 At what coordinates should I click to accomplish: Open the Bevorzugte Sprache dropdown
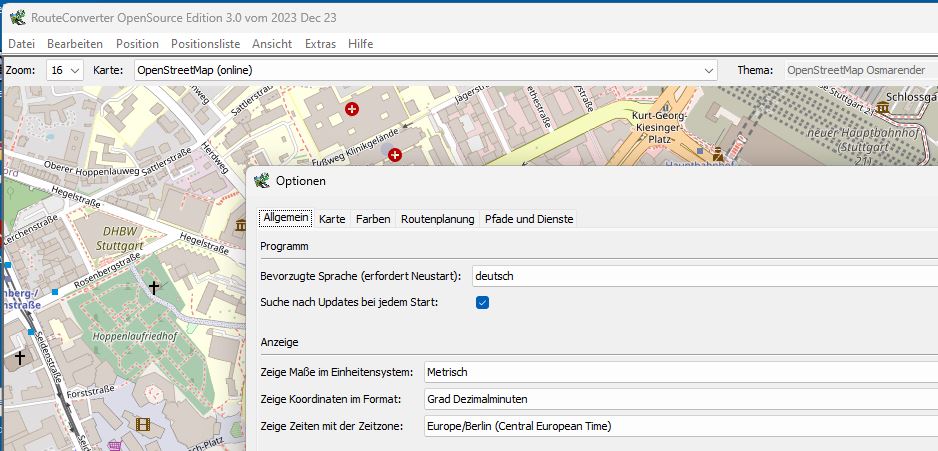700,276
